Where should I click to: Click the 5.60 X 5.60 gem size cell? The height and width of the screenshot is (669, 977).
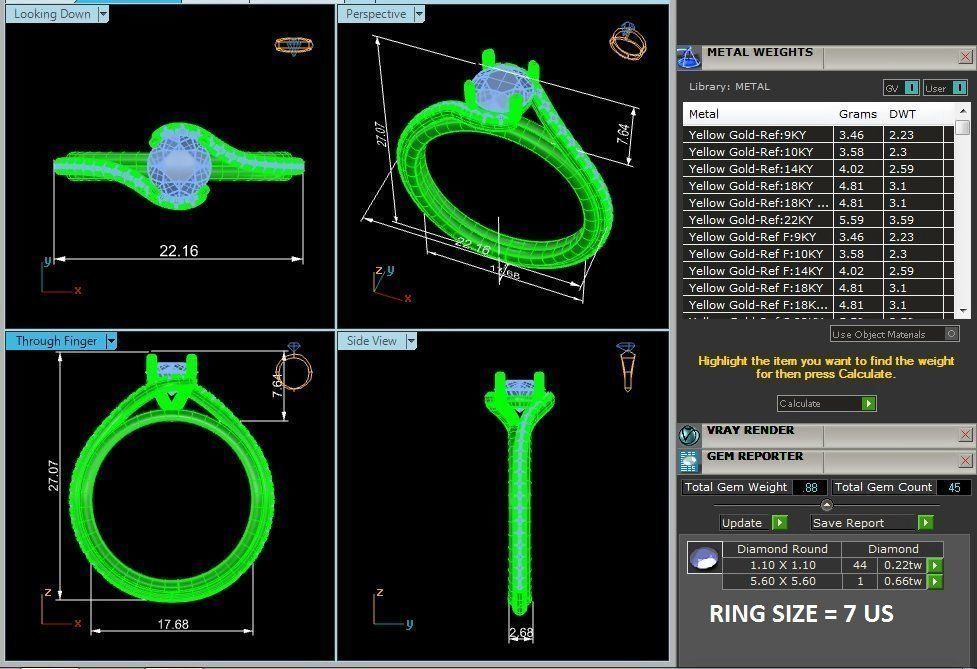782,581
